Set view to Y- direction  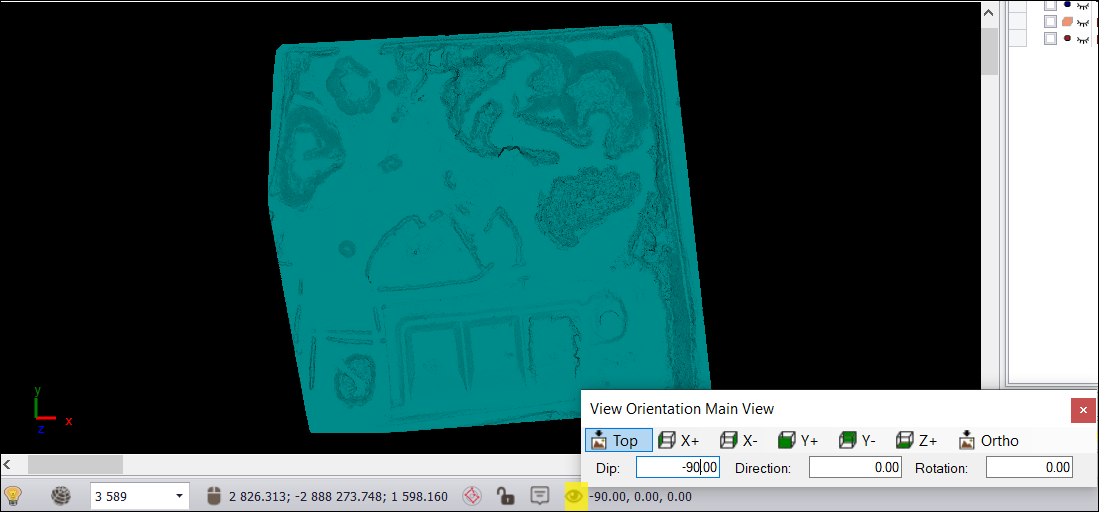[859, 440]
